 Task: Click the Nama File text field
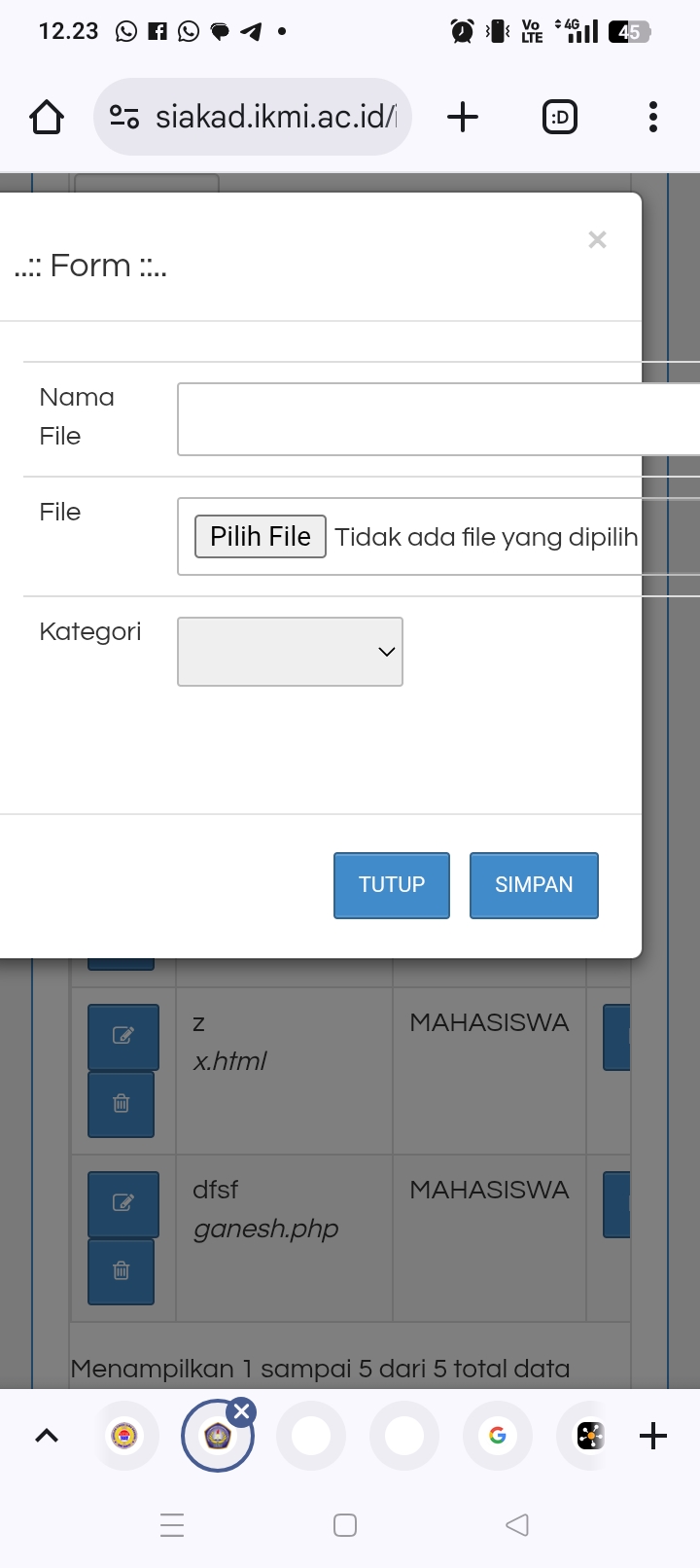click(x=437, y=419)
